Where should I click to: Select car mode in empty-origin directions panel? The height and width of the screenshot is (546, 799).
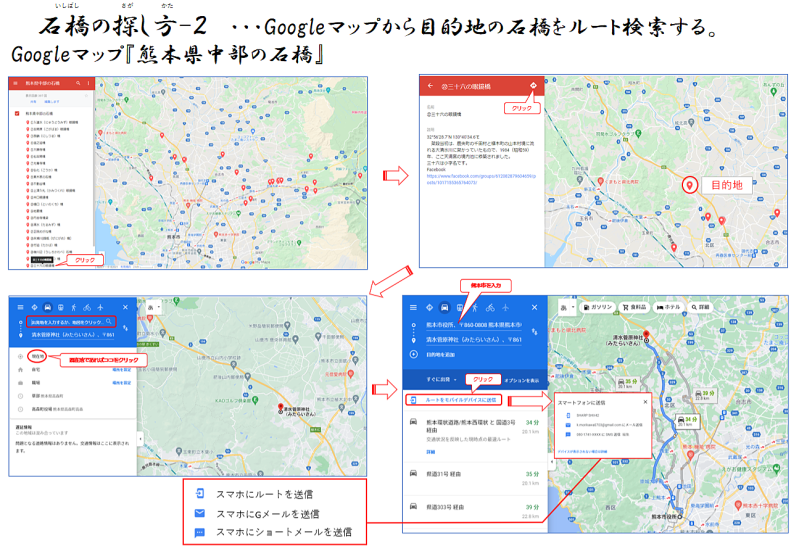47,307
